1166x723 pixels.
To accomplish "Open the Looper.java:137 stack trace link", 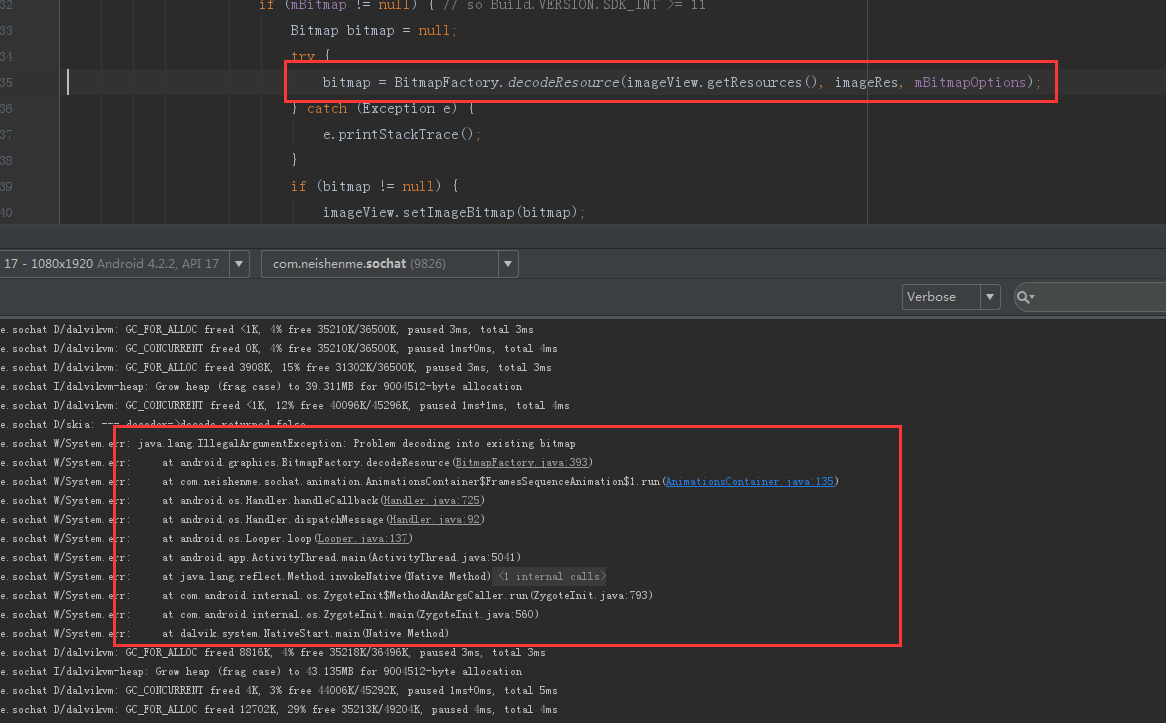I will point(363,539).
